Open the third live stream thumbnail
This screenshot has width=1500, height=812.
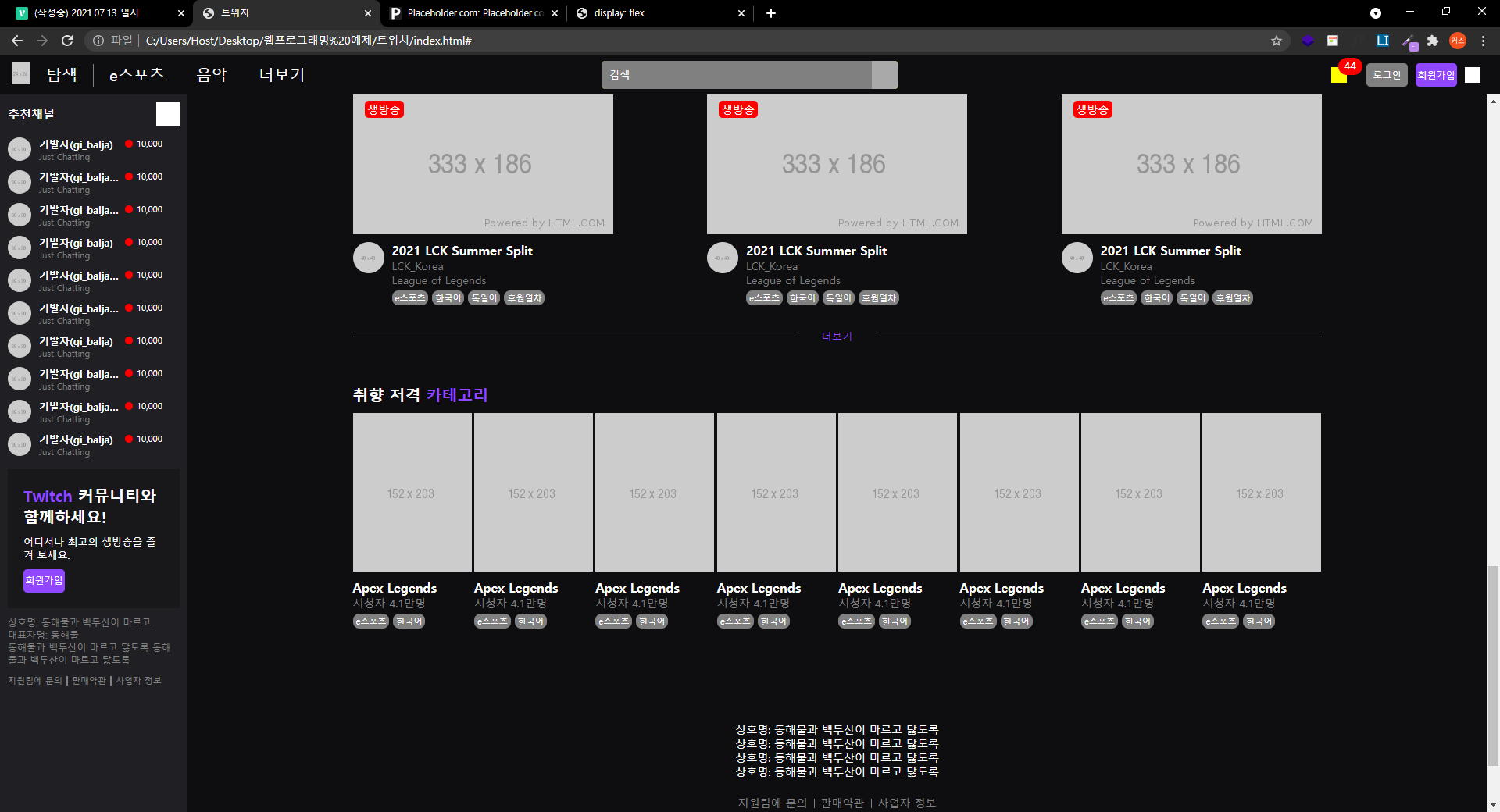tap(1191, 165)
